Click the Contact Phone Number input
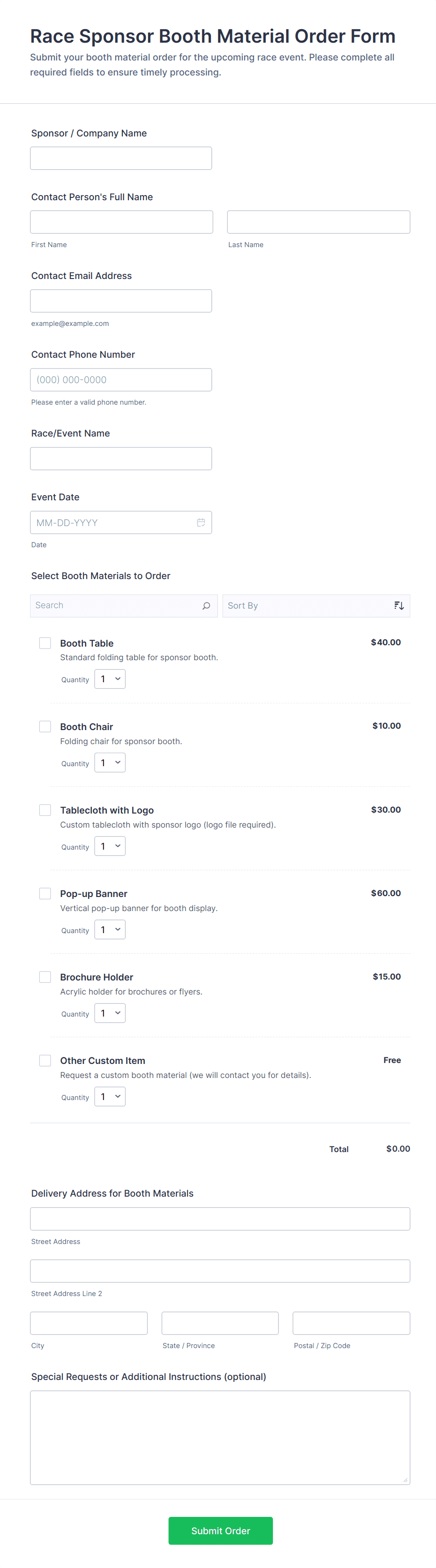 (x=120, y=380)
